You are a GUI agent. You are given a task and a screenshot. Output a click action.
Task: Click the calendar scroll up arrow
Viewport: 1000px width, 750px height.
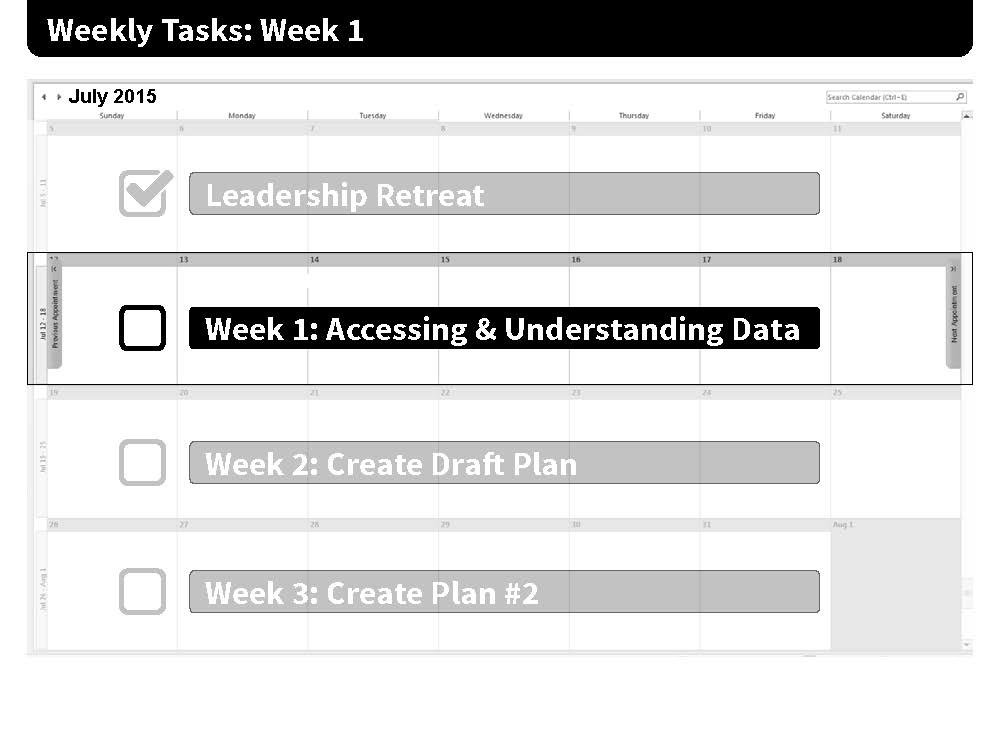(967, 115)
